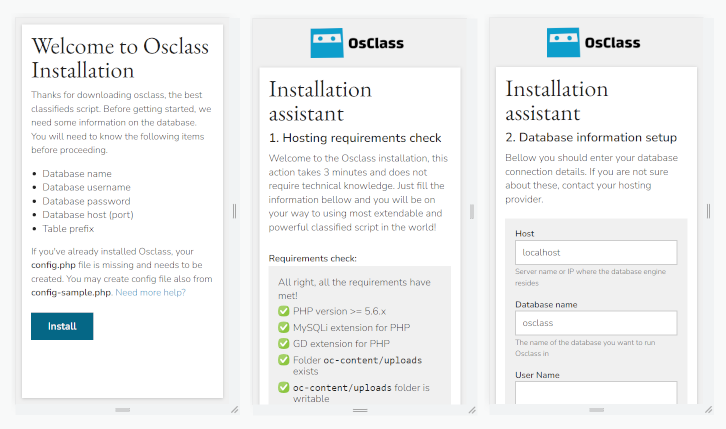
Task: Click '1. Hosting requirements check' heading
Action: pyautogui.click(x=355, y=138)
